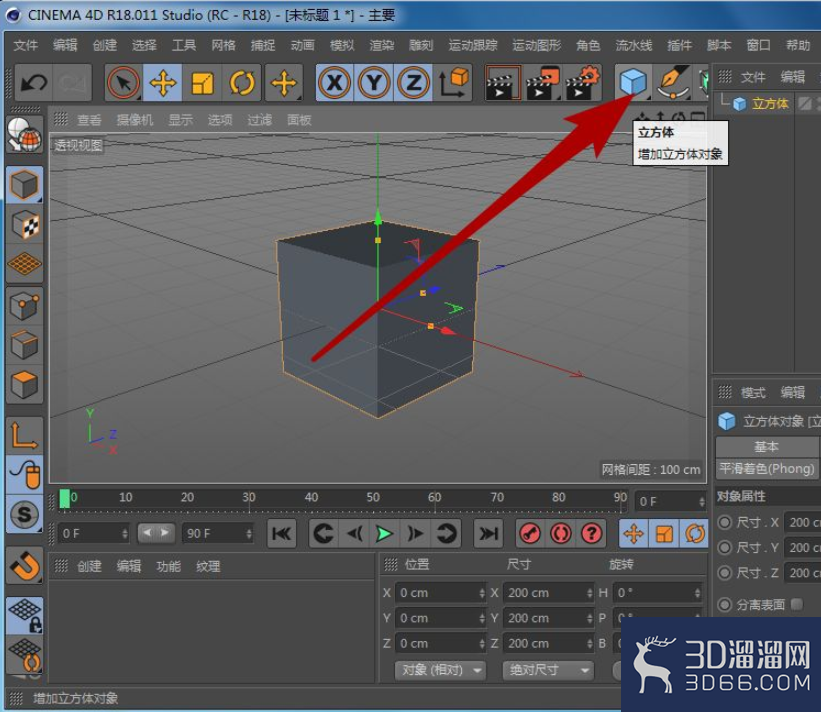Click the timeline playhead at frame 0
The width and height of the screenshot is (821, 712).
[x=65, y=499]
